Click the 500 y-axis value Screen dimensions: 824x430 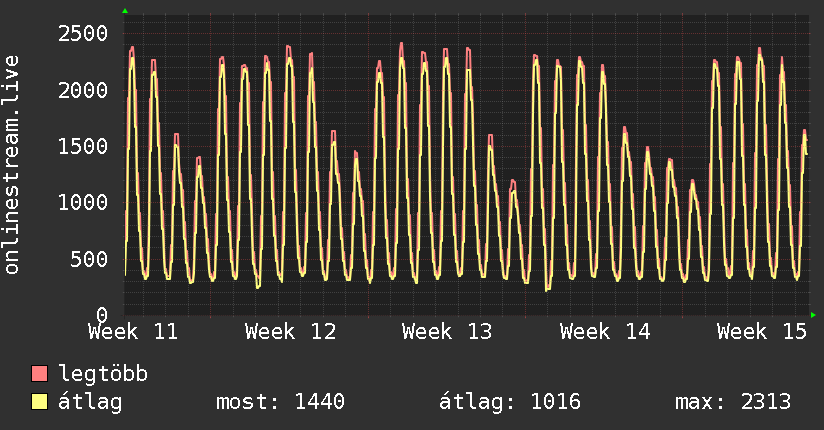pos(89,259)
